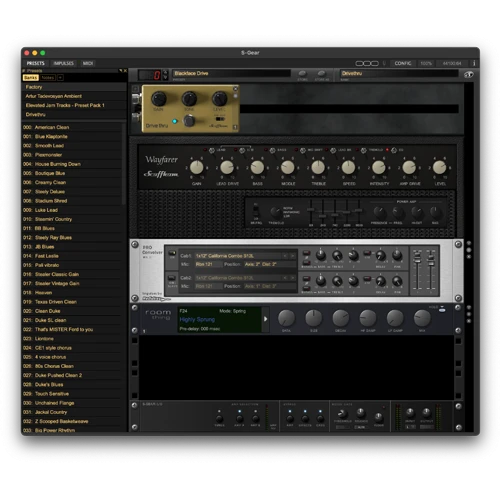Click the Wayfarer amp TREBLE knob

tap(318, 167)
